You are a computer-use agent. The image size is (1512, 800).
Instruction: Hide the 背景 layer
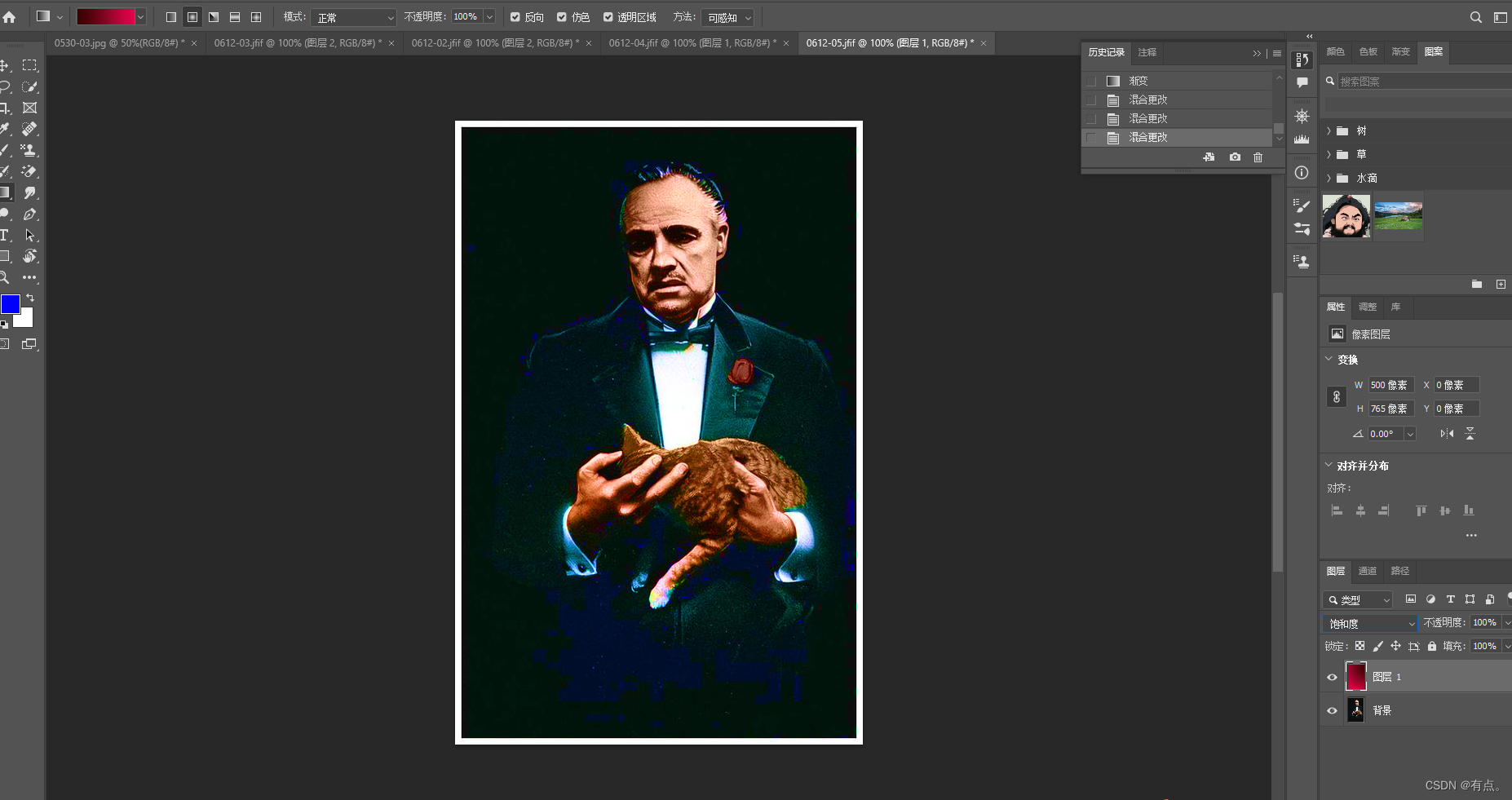coord(1332,710)
